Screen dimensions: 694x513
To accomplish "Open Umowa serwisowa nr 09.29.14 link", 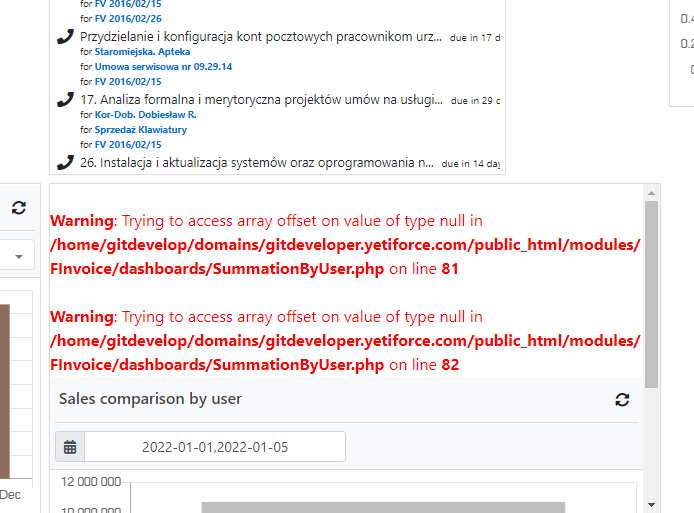I will pyautogui.click(x=163, y=67).
